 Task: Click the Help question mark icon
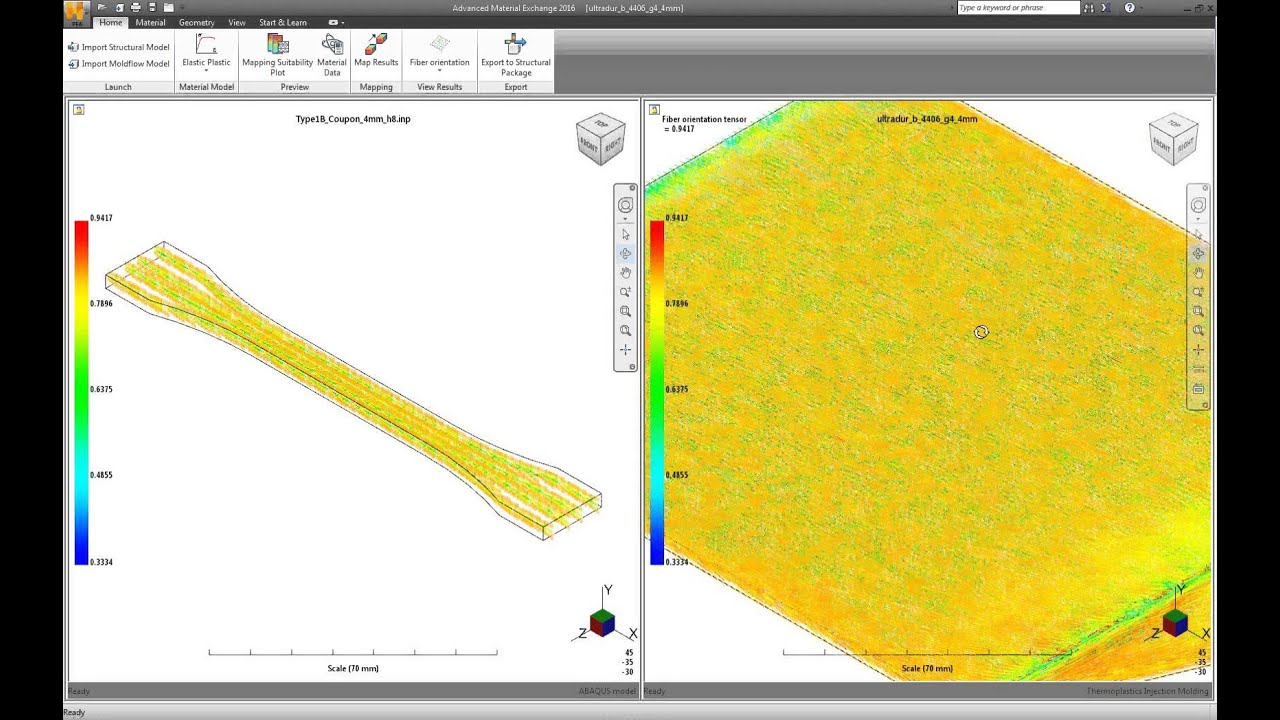click(x=1129, y=8)
